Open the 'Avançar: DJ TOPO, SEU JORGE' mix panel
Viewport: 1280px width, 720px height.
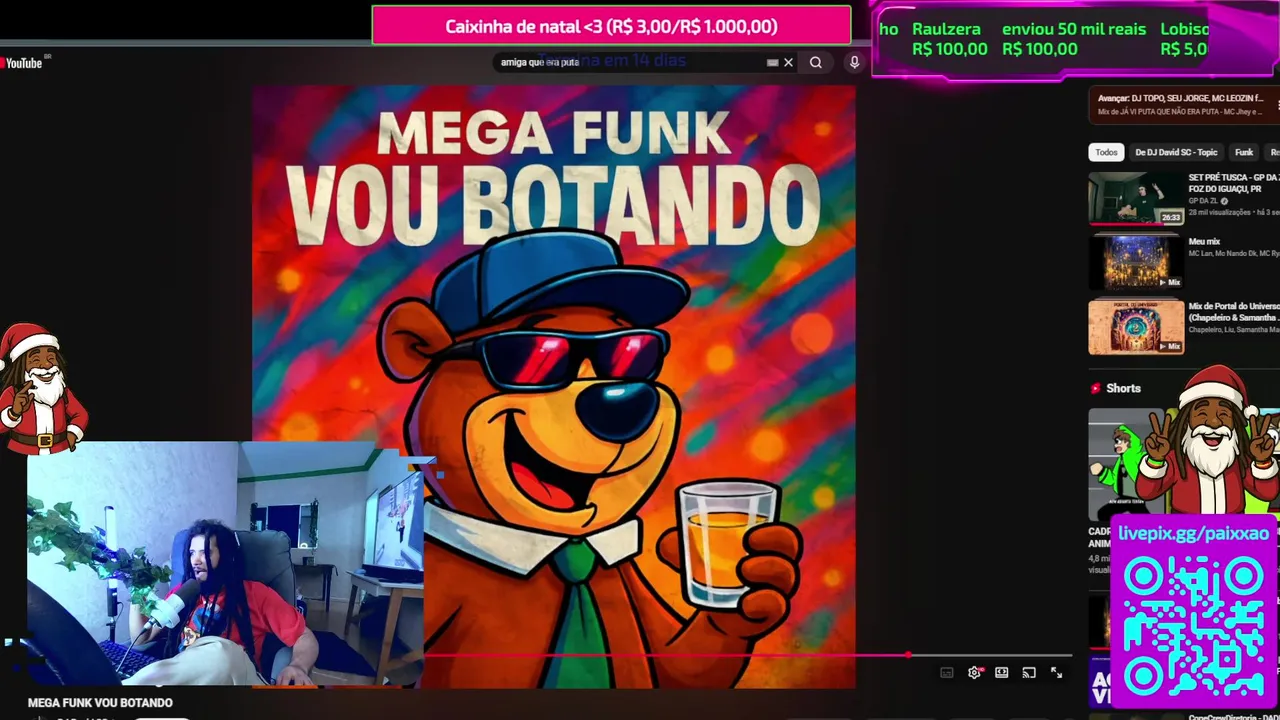[x=1184, y=104]
